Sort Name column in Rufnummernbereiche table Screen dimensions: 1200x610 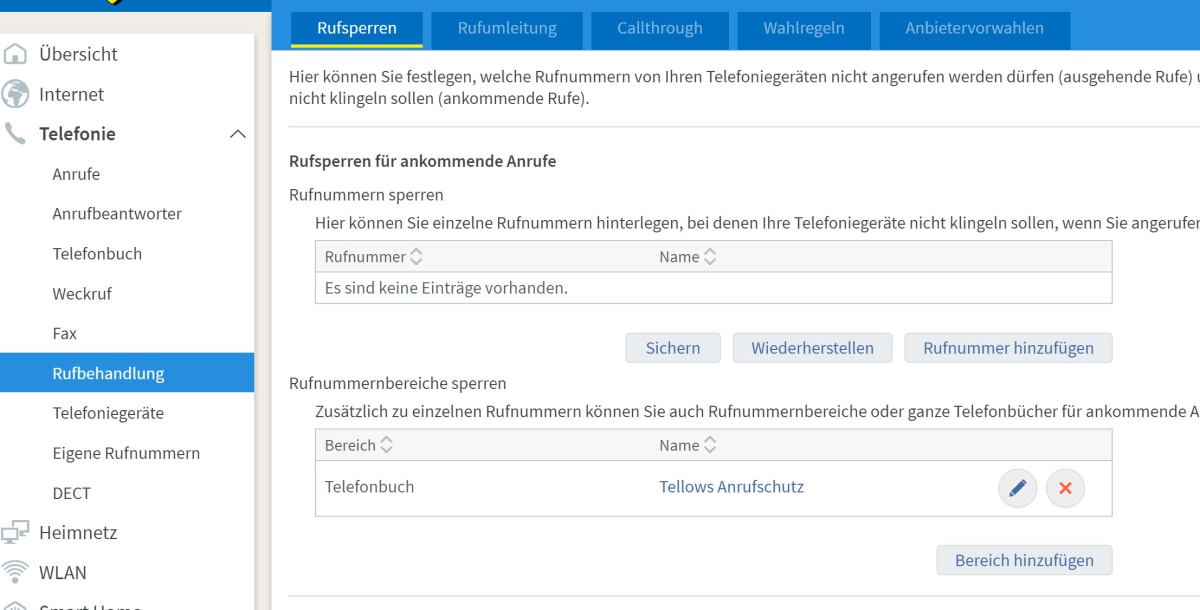tap(710, 446)
